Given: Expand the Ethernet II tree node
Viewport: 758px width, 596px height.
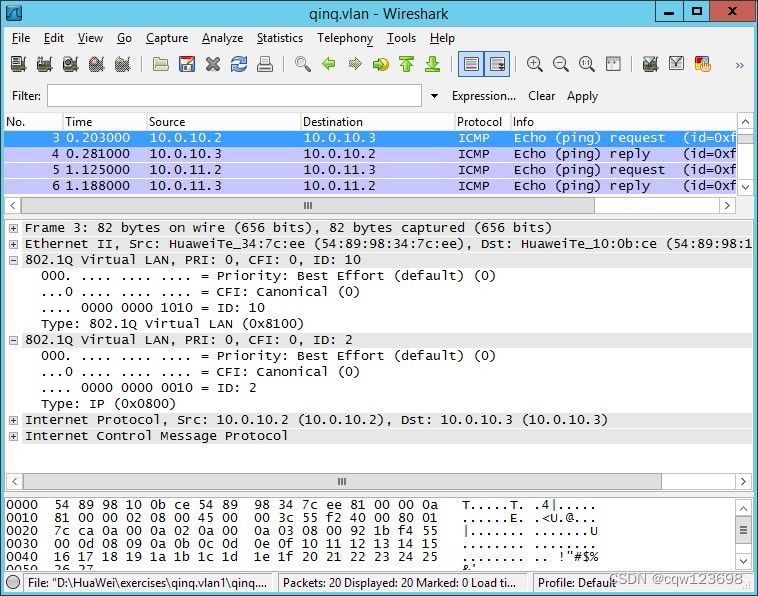Looking at the screenshot, I should 14,244.
